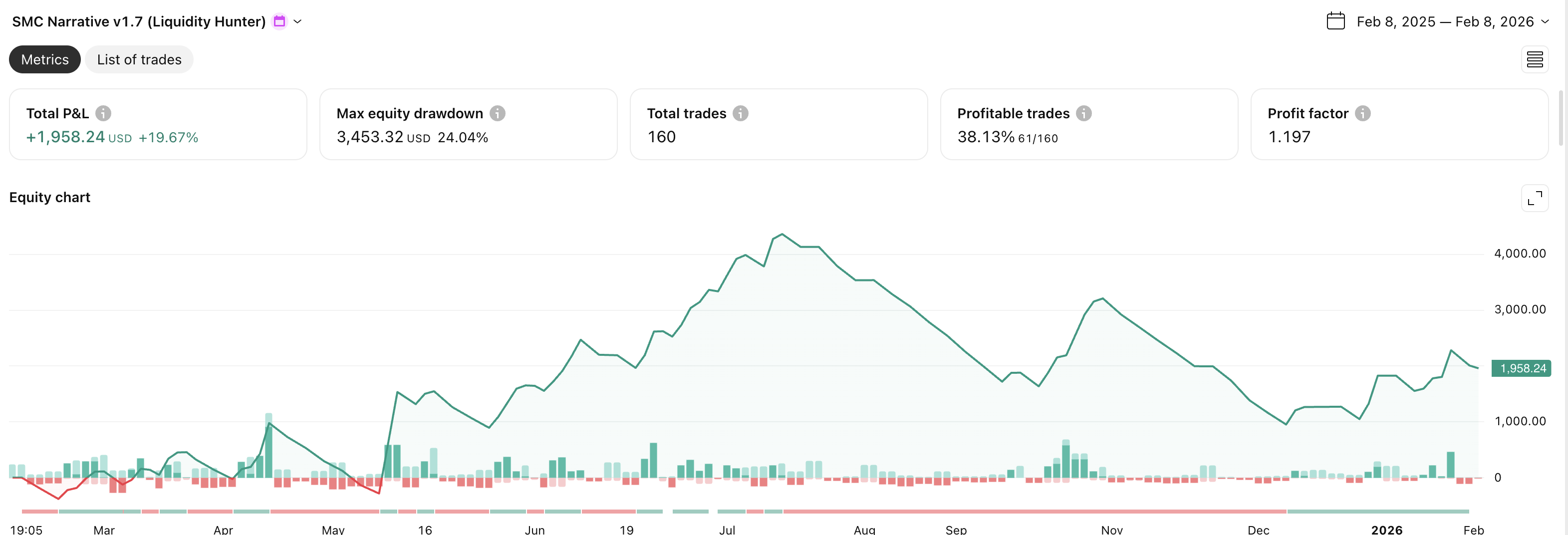
Task: Switch to the Metrics tab
Action: click(44, 60)
